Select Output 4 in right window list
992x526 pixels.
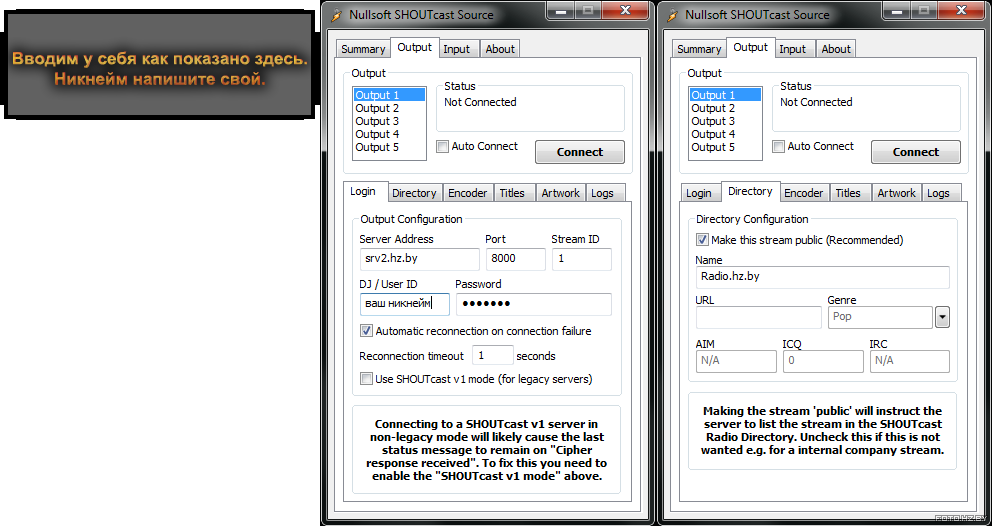pyautogui.click(x=725, y=134)
